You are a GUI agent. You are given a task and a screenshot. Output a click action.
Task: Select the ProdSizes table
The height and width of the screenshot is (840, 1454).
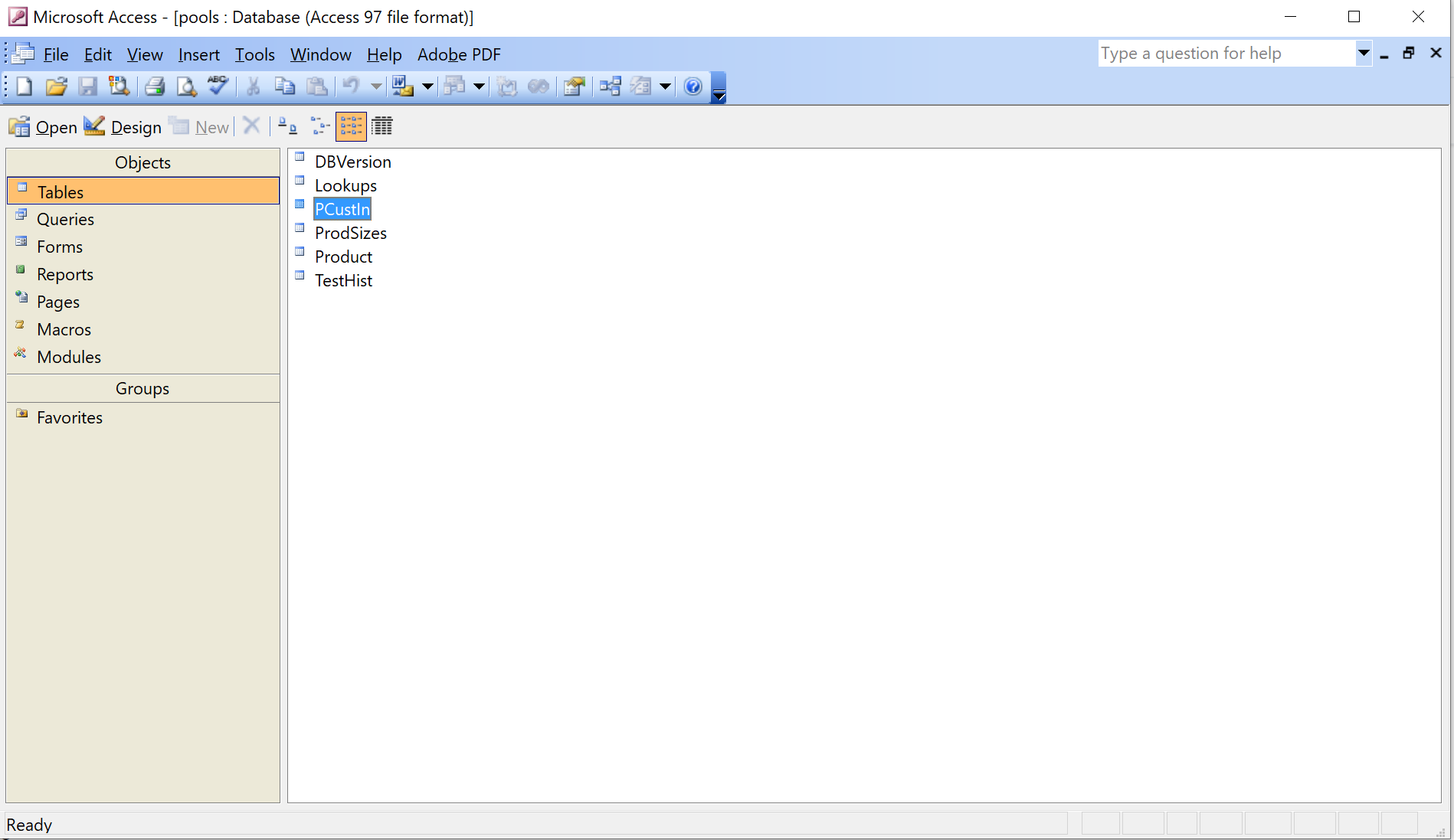coord(351,233)
